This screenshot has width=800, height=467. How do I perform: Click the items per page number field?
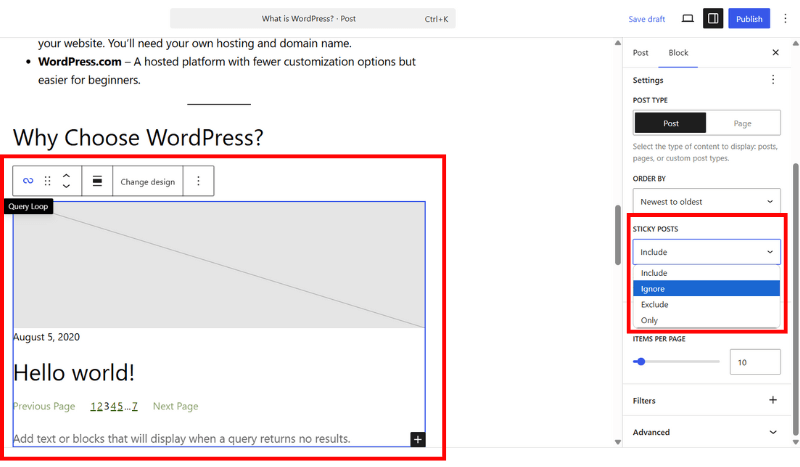(755, 362)
